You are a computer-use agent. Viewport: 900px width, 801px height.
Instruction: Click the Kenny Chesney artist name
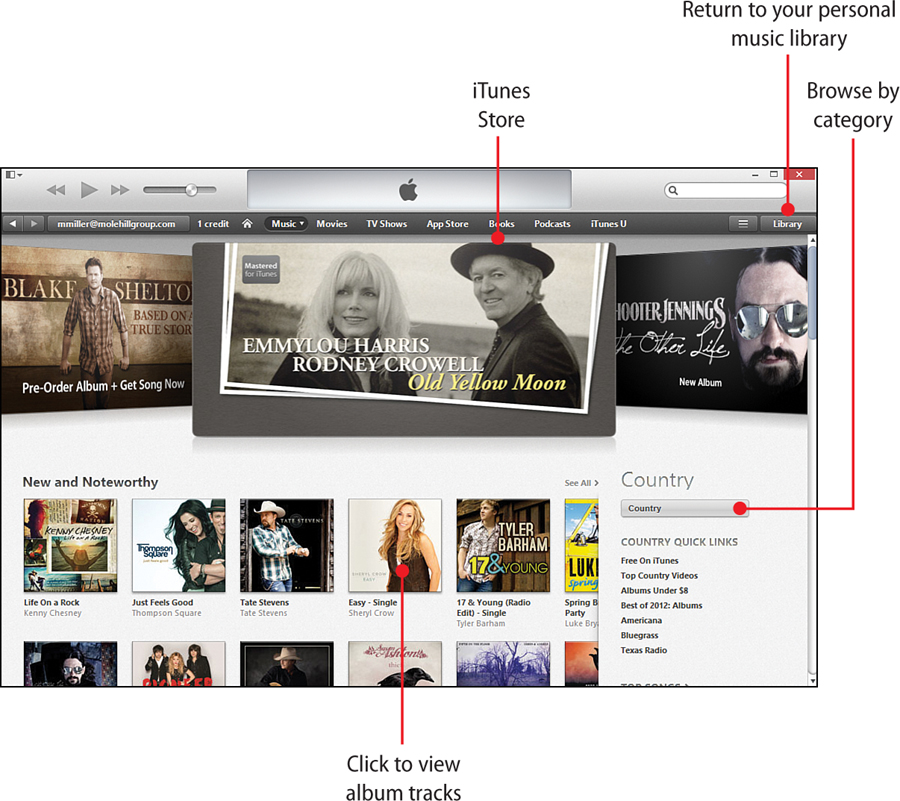[x=53, y=613]
